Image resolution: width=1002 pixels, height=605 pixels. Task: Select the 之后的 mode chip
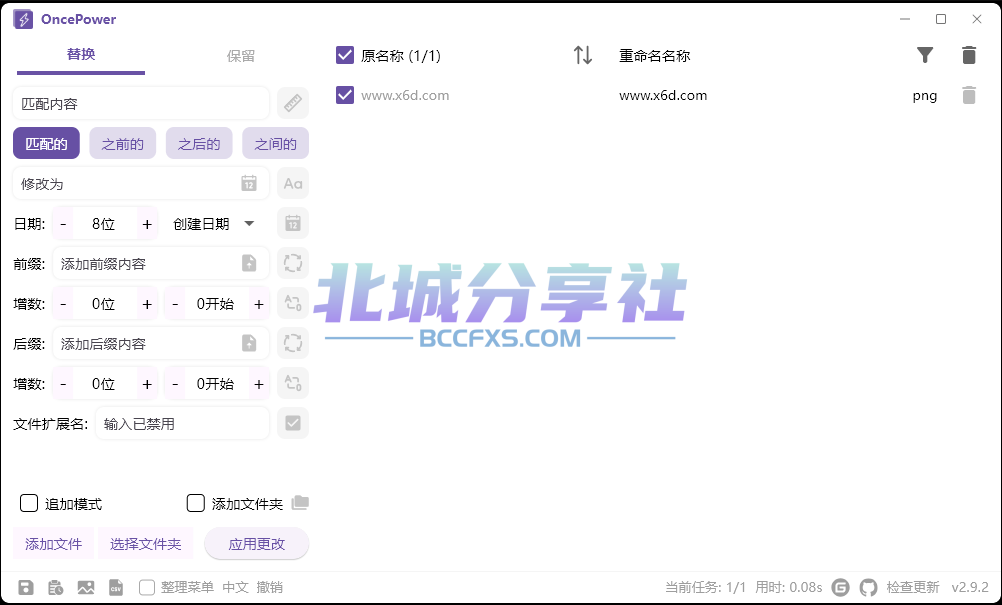point(199,144)
